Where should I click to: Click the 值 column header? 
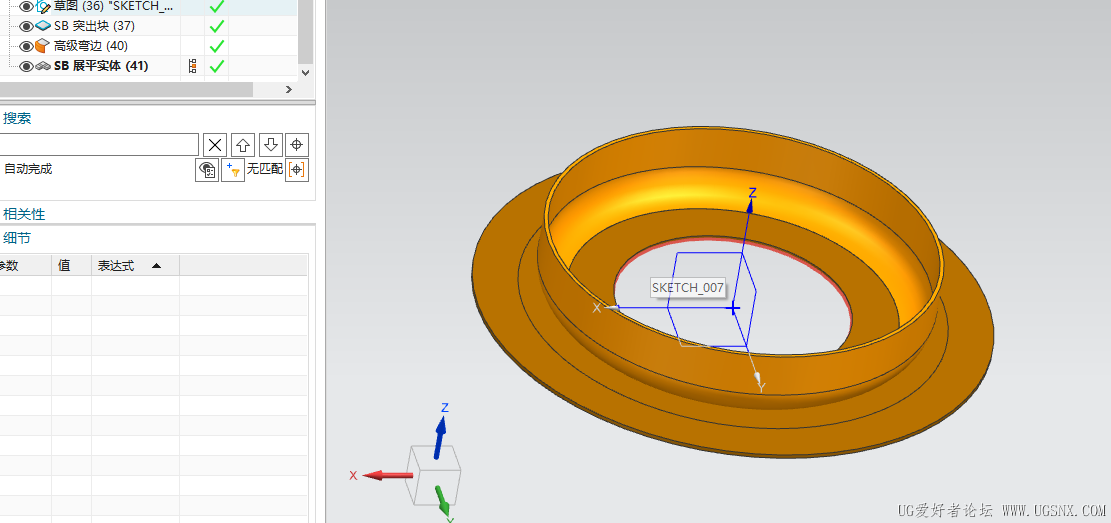coord(65,266)
